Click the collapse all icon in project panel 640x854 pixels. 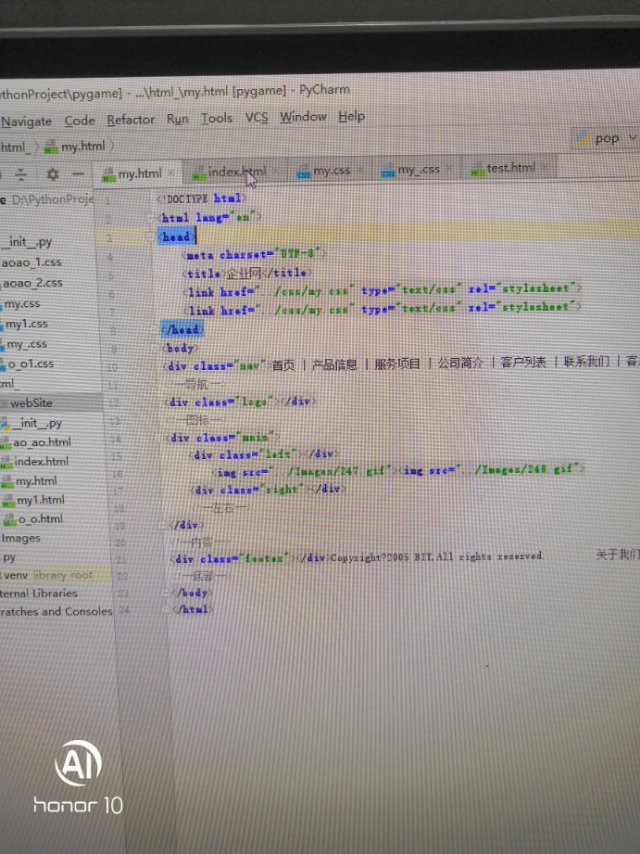tap(21, 174)
